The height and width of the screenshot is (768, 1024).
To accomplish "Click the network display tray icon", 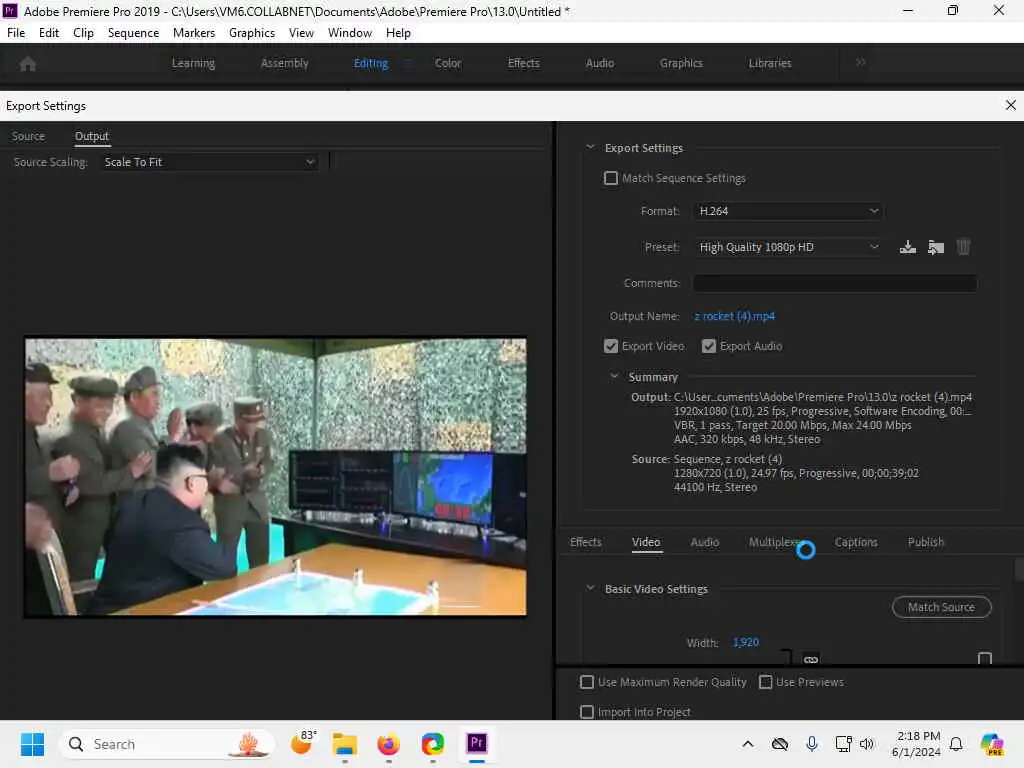I will click(x=843, y=744).
